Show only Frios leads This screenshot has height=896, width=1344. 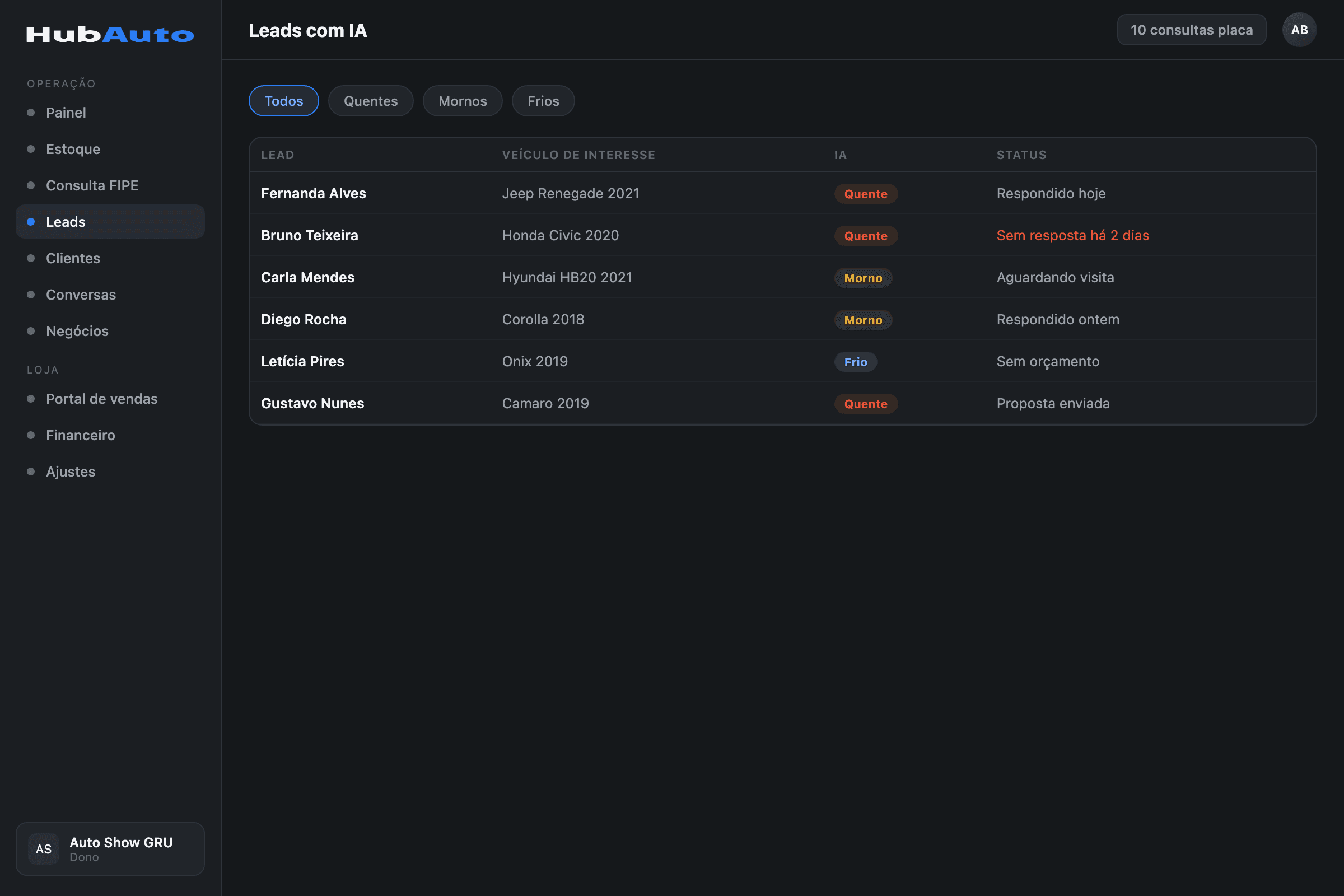543,101
